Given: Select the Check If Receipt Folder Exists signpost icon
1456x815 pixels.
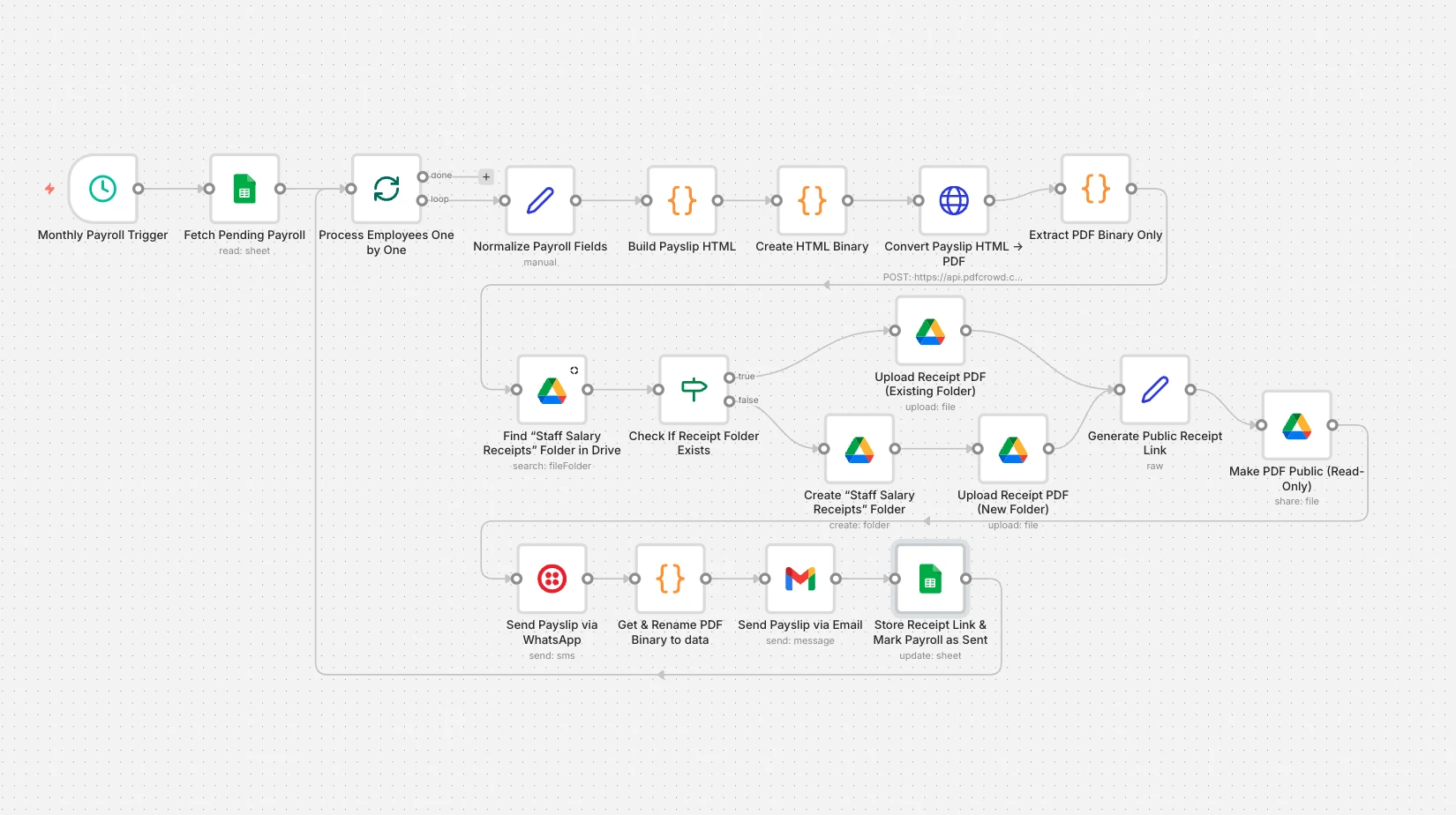Looking at the screenshot, I should click(693, 390).
